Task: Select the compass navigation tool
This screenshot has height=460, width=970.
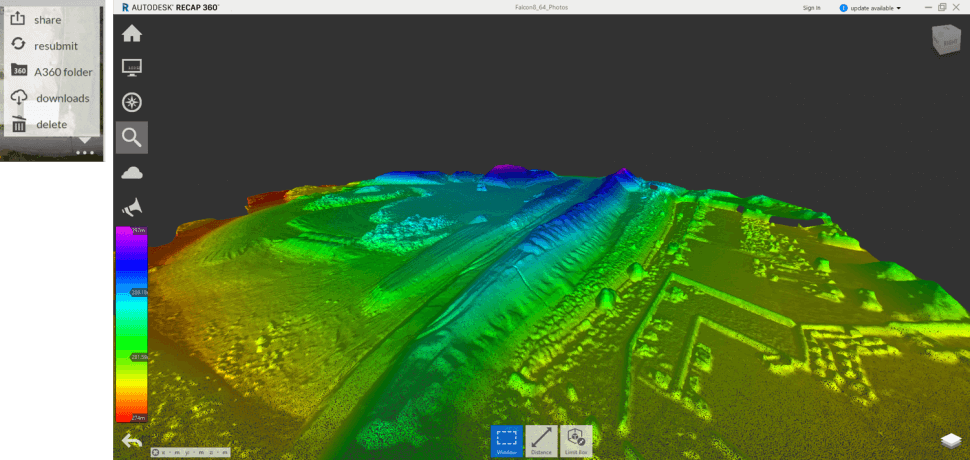Action: click(x=131, y=102)
